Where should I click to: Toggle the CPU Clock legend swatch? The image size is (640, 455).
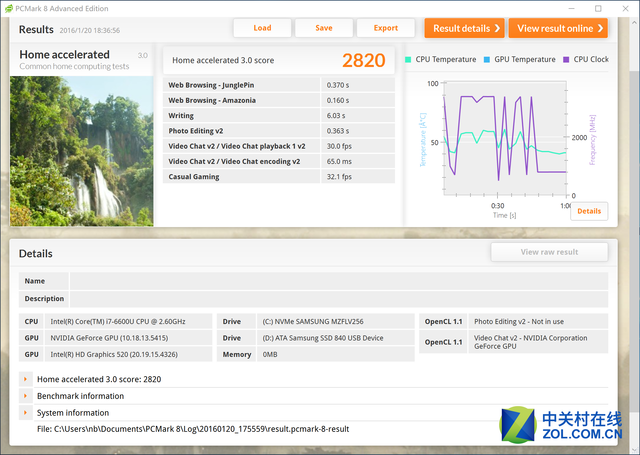[566, 60]
